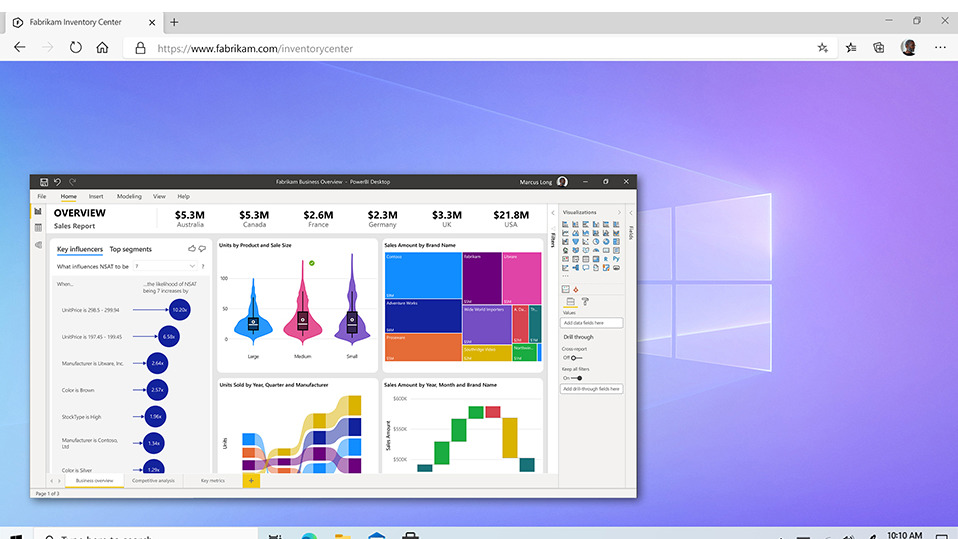Select the card visualization
Viewport: 958px width, 539px height.
[x=606, y=250]
